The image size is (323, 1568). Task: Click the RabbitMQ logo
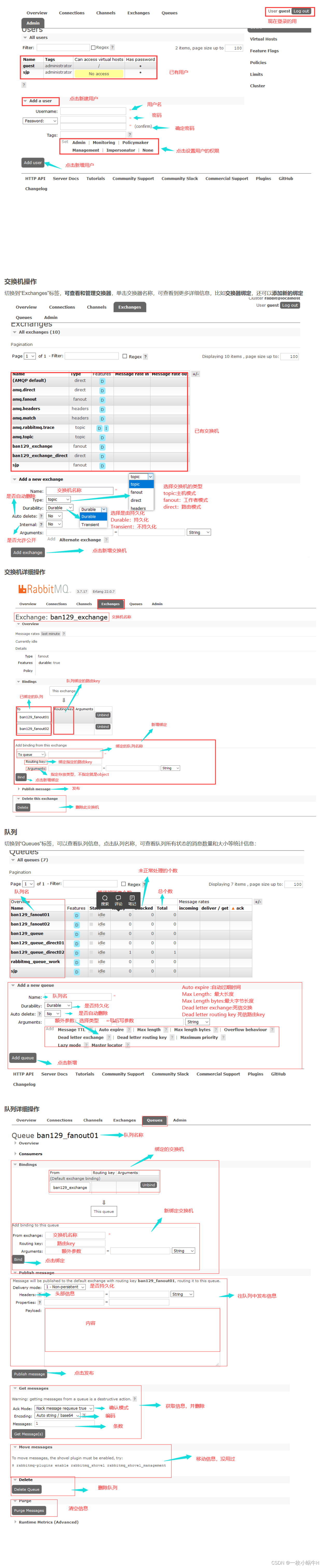[x=44, y=589]
